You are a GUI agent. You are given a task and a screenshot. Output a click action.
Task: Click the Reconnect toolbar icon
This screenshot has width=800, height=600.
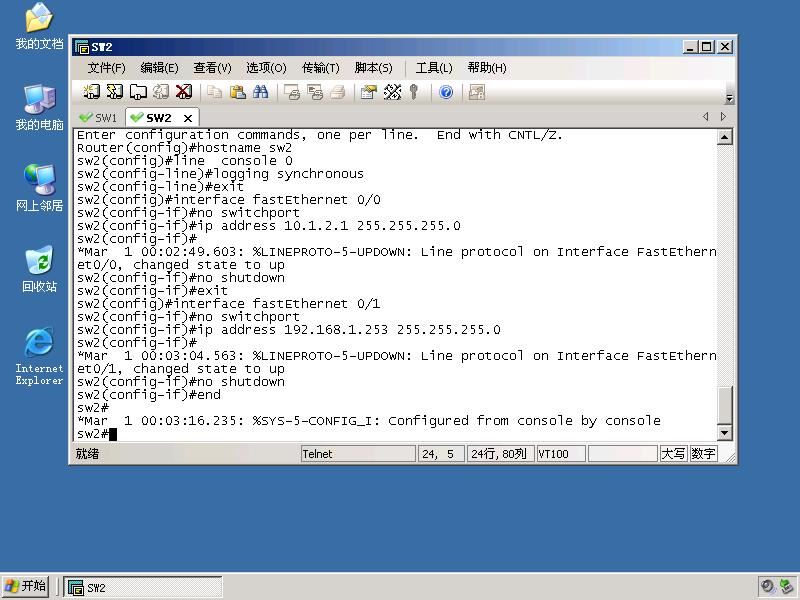(161, 92)
